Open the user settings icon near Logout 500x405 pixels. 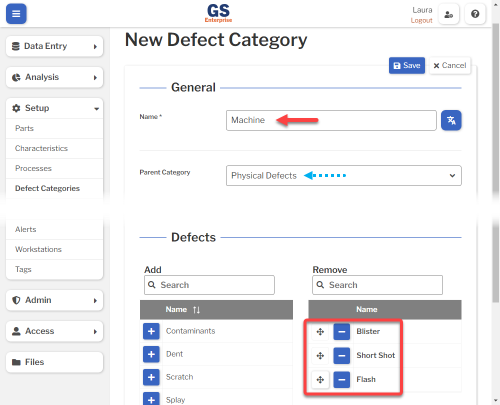pos(448,14)
